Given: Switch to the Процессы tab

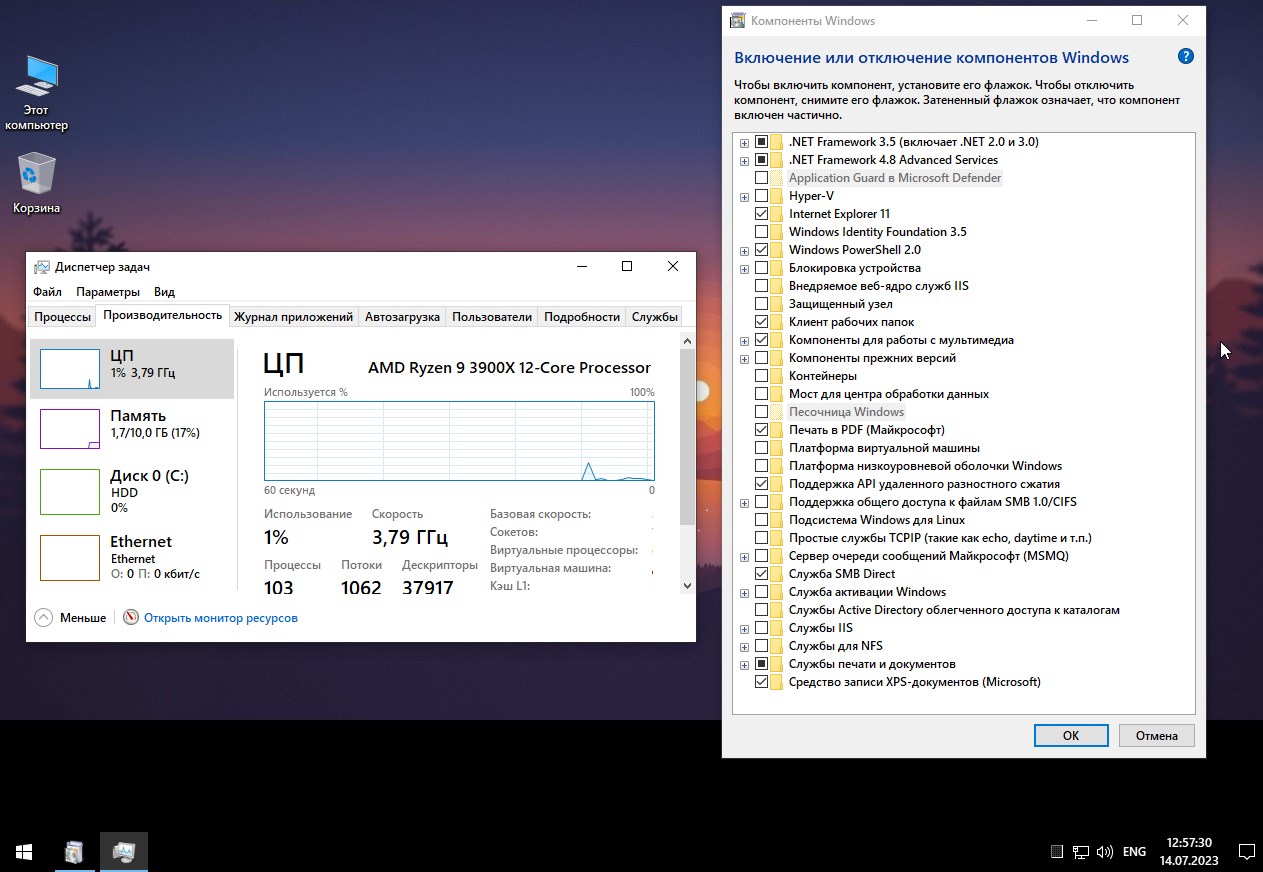Looking at the screenshot, I should point(62,317).
